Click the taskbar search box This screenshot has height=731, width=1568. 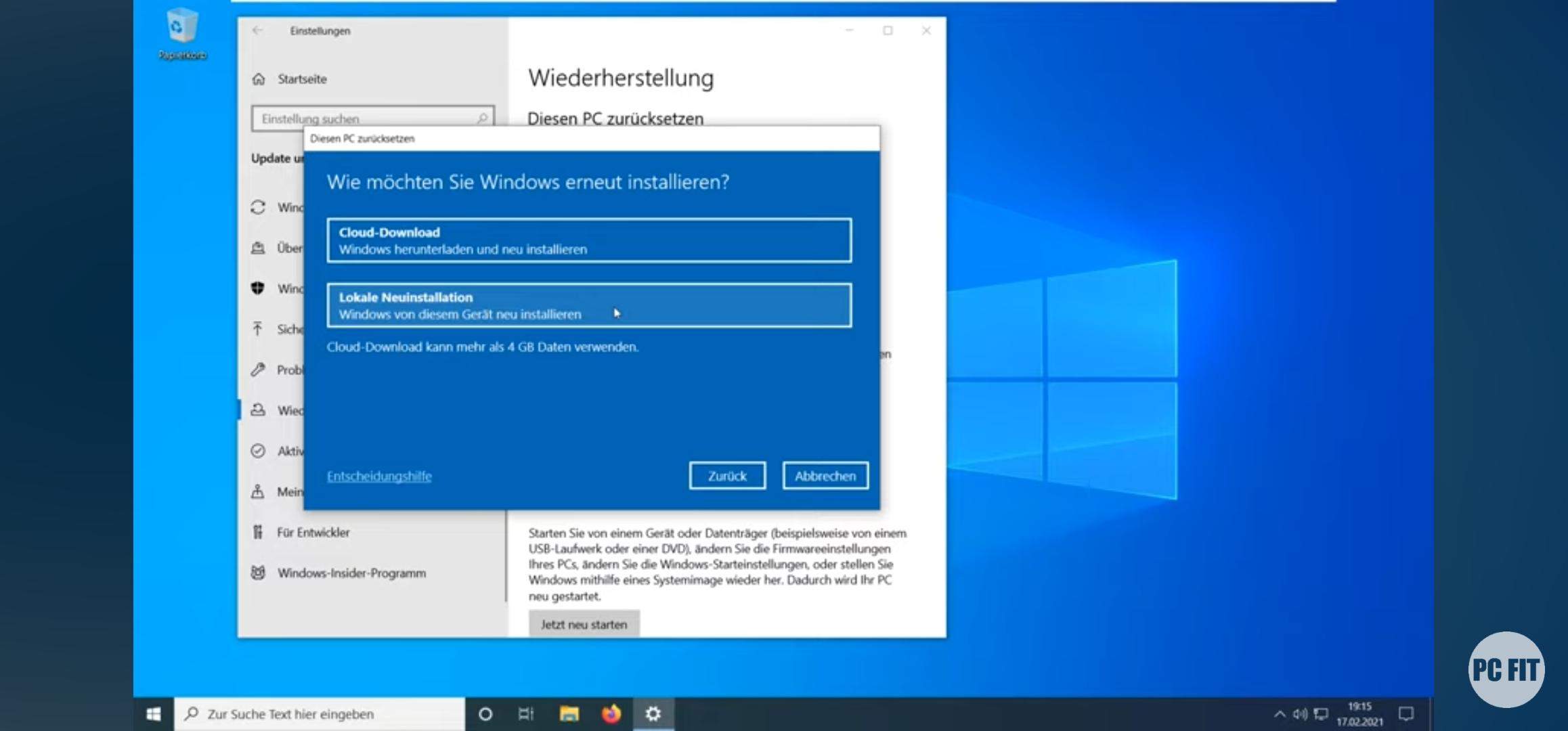320,714
